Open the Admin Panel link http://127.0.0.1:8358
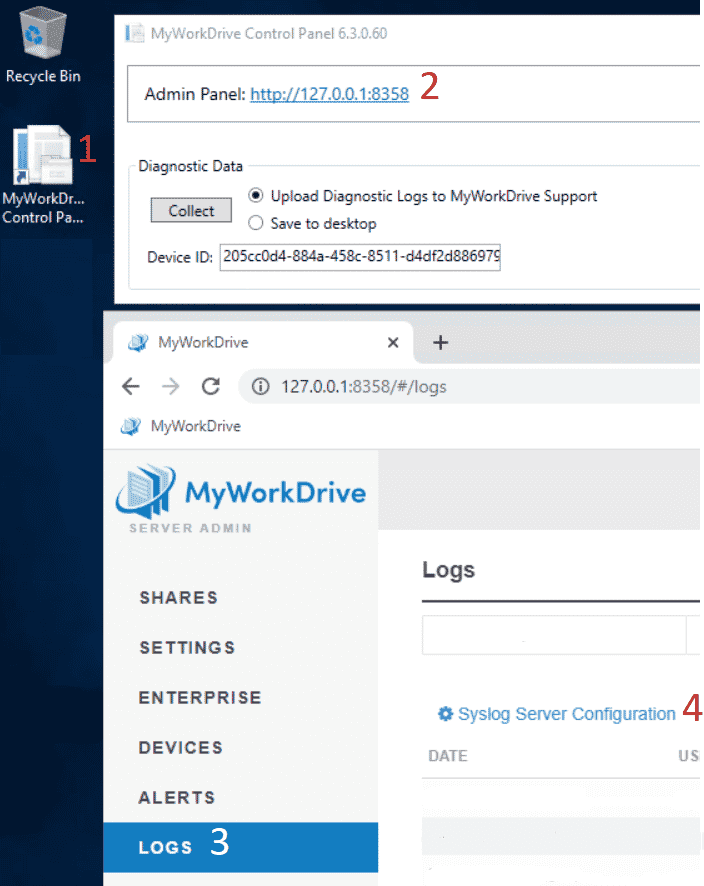Viewport: 704px width, 886px height. 329,94
